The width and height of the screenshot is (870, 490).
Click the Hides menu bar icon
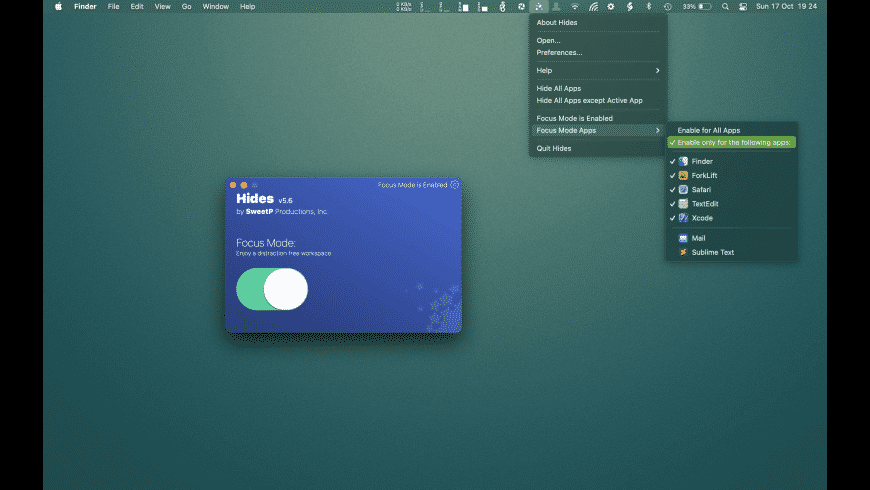coord(539,7)
